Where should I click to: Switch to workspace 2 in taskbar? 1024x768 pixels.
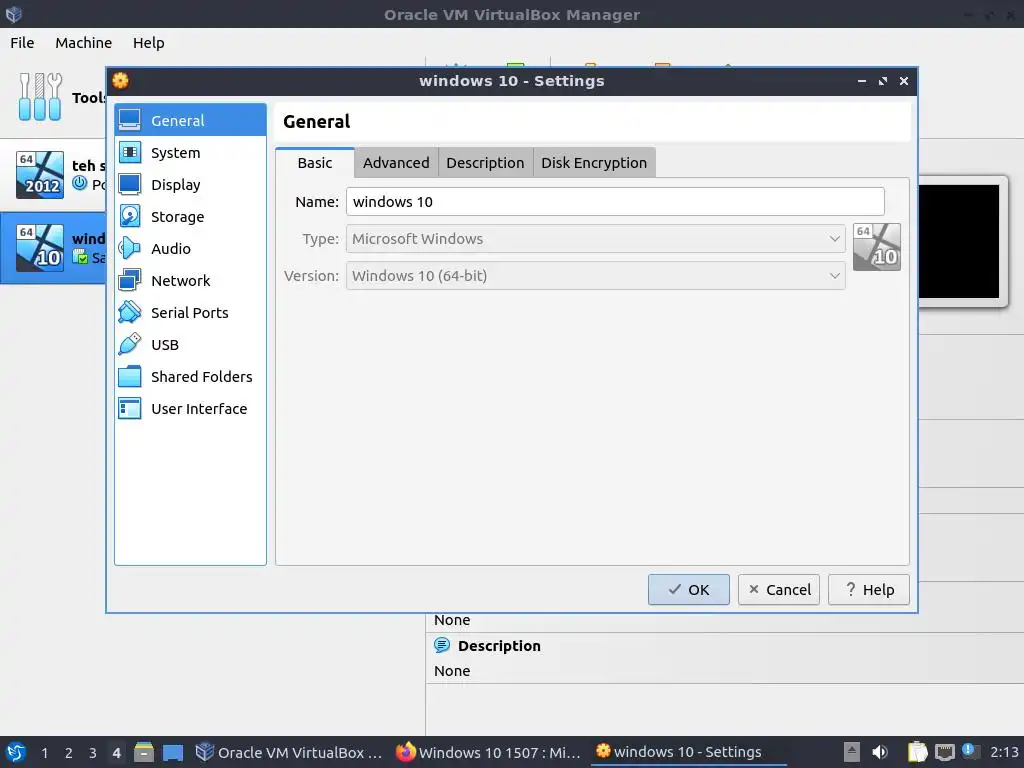(69, 753)
